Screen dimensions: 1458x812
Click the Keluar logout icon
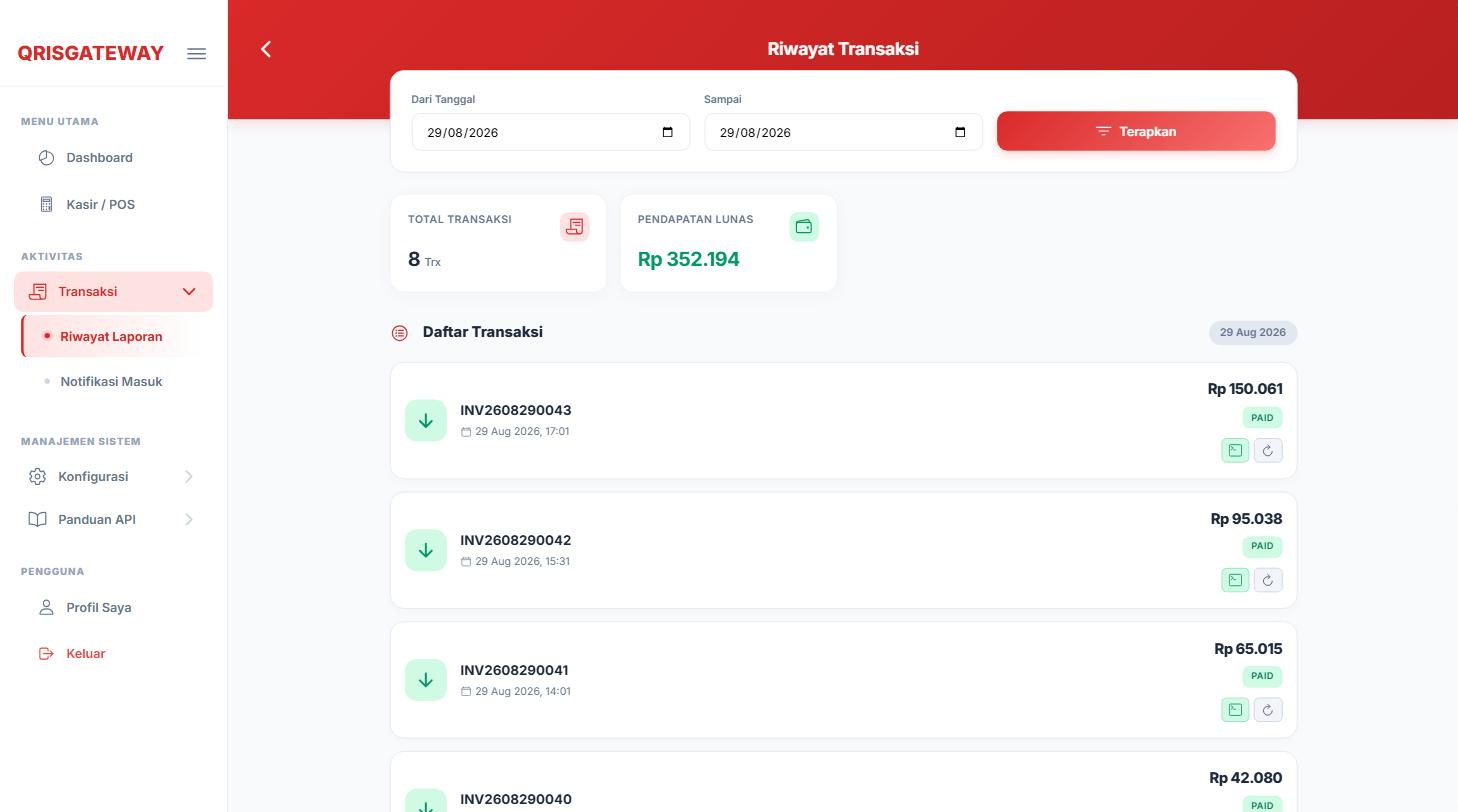click(46, 654)
